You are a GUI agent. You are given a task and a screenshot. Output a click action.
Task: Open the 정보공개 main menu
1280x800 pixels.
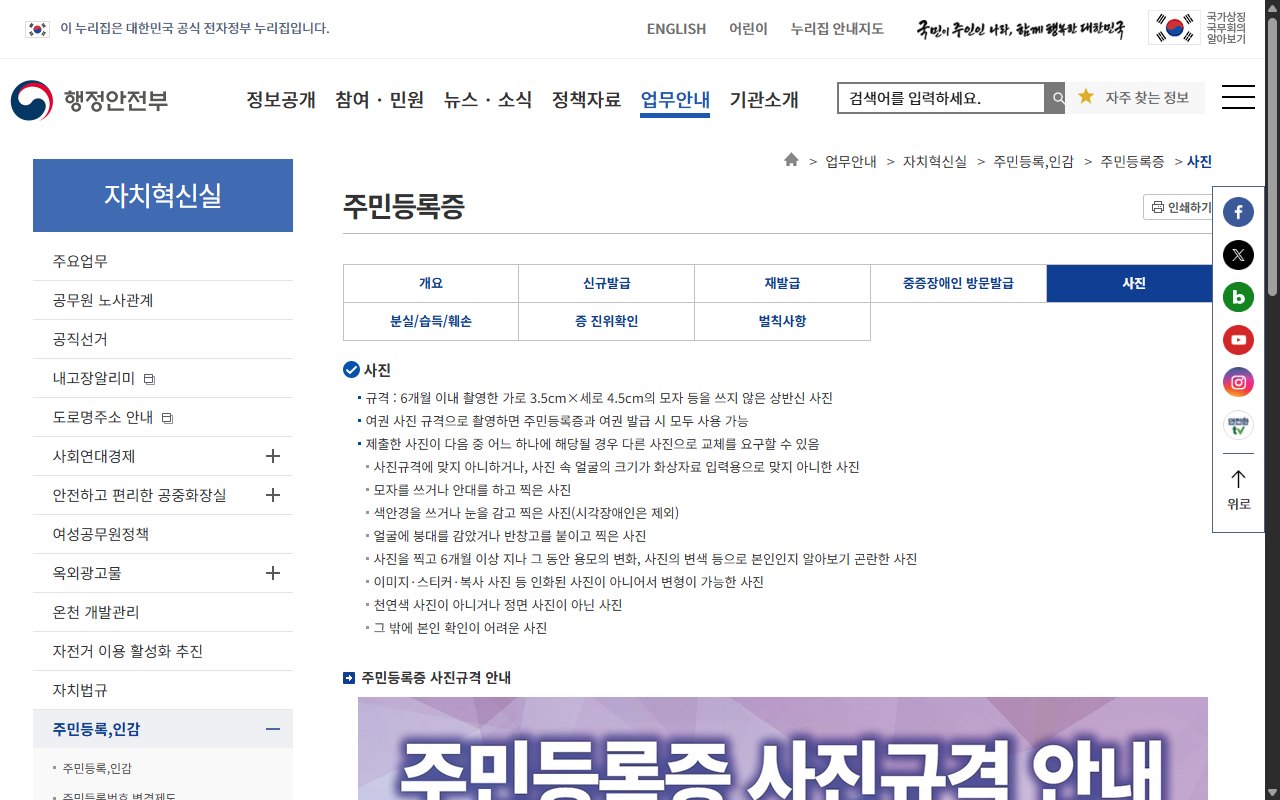[x=281, y=100]
